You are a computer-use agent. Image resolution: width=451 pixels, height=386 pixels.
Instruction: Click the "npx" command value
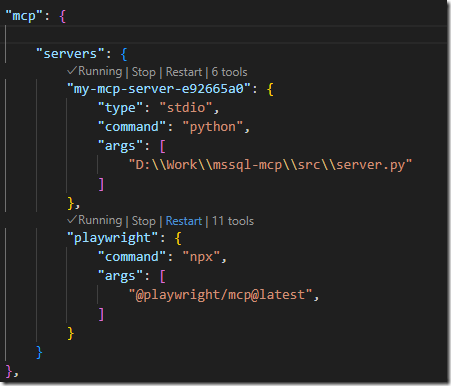tap(201, 257)
